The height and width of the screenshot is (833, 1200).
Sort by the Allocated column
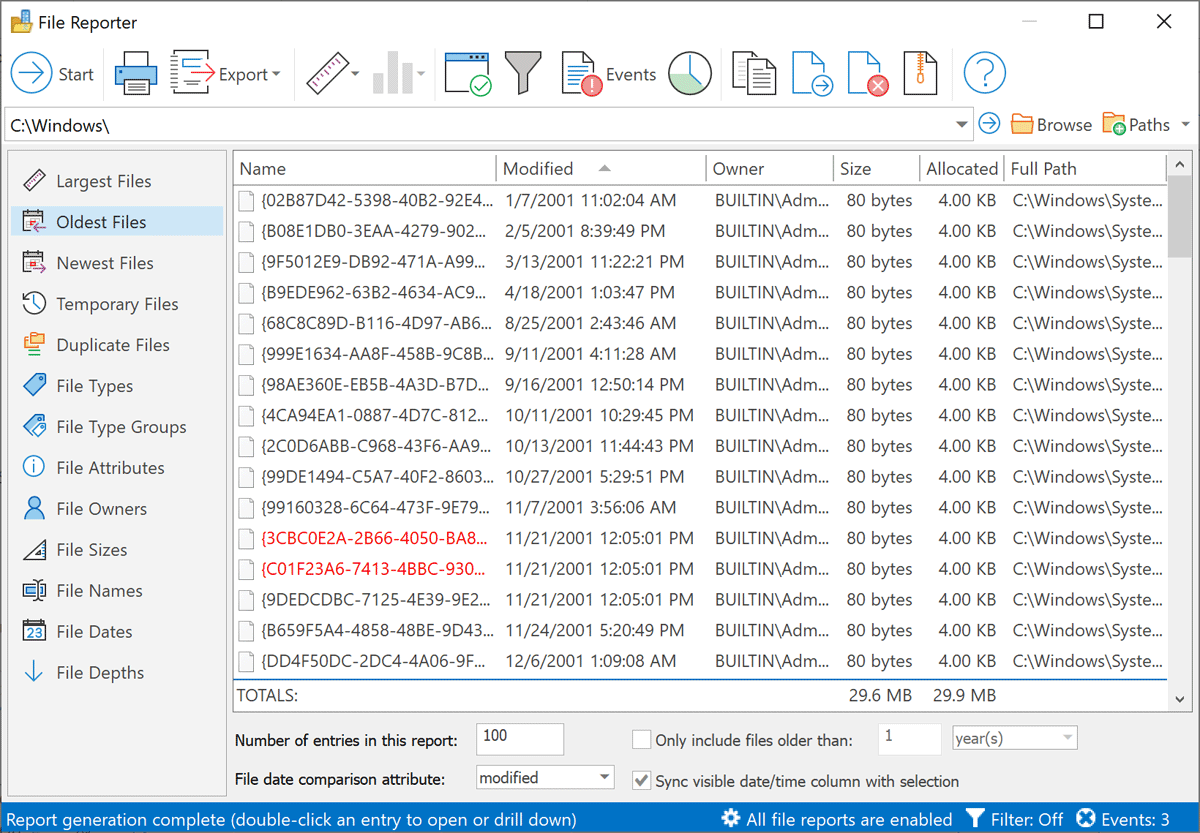(x=962, y=169)
